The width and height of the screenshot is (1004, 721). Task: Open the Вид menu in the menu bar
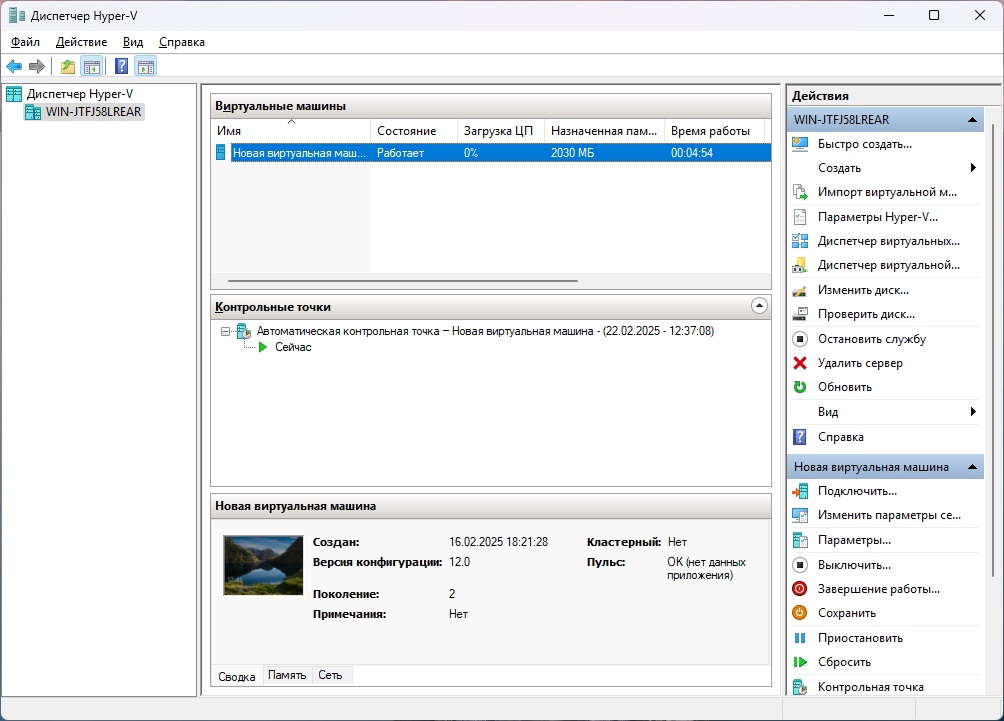tap(133, 42)
